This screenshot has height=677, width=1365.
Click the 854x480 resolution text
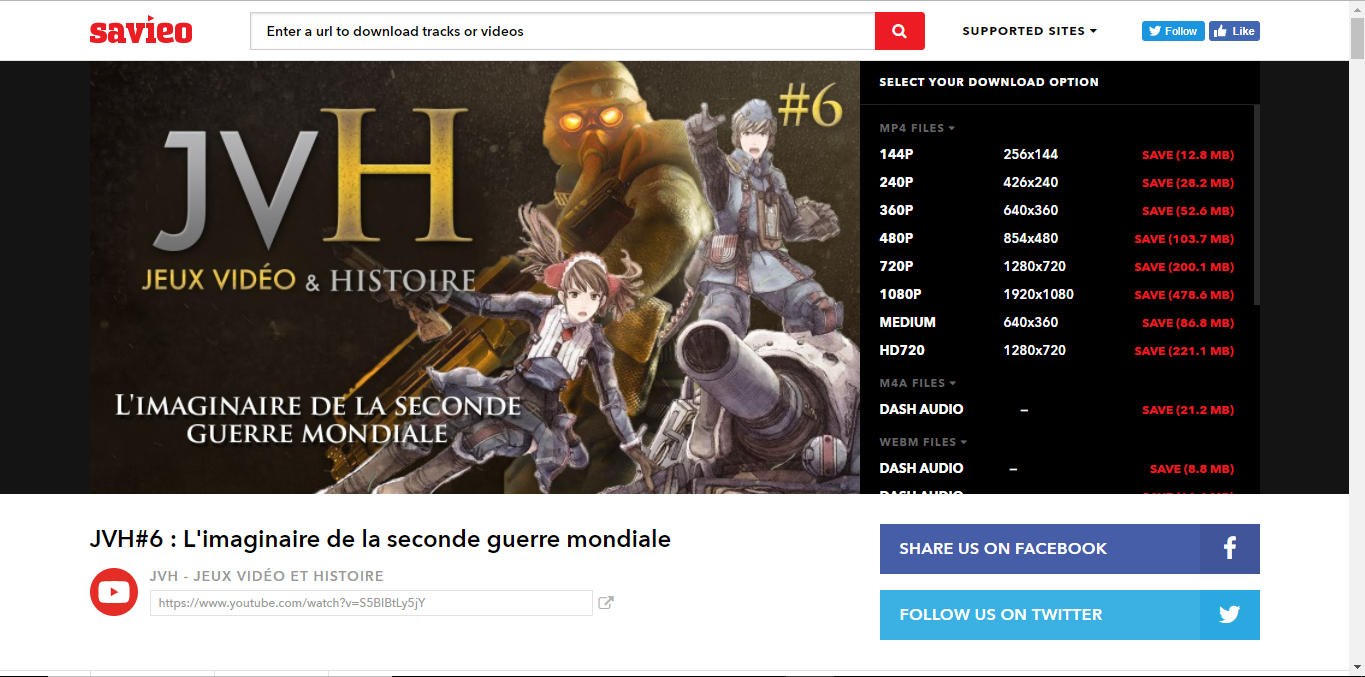pyautogui.click(x=1031, y=238)
